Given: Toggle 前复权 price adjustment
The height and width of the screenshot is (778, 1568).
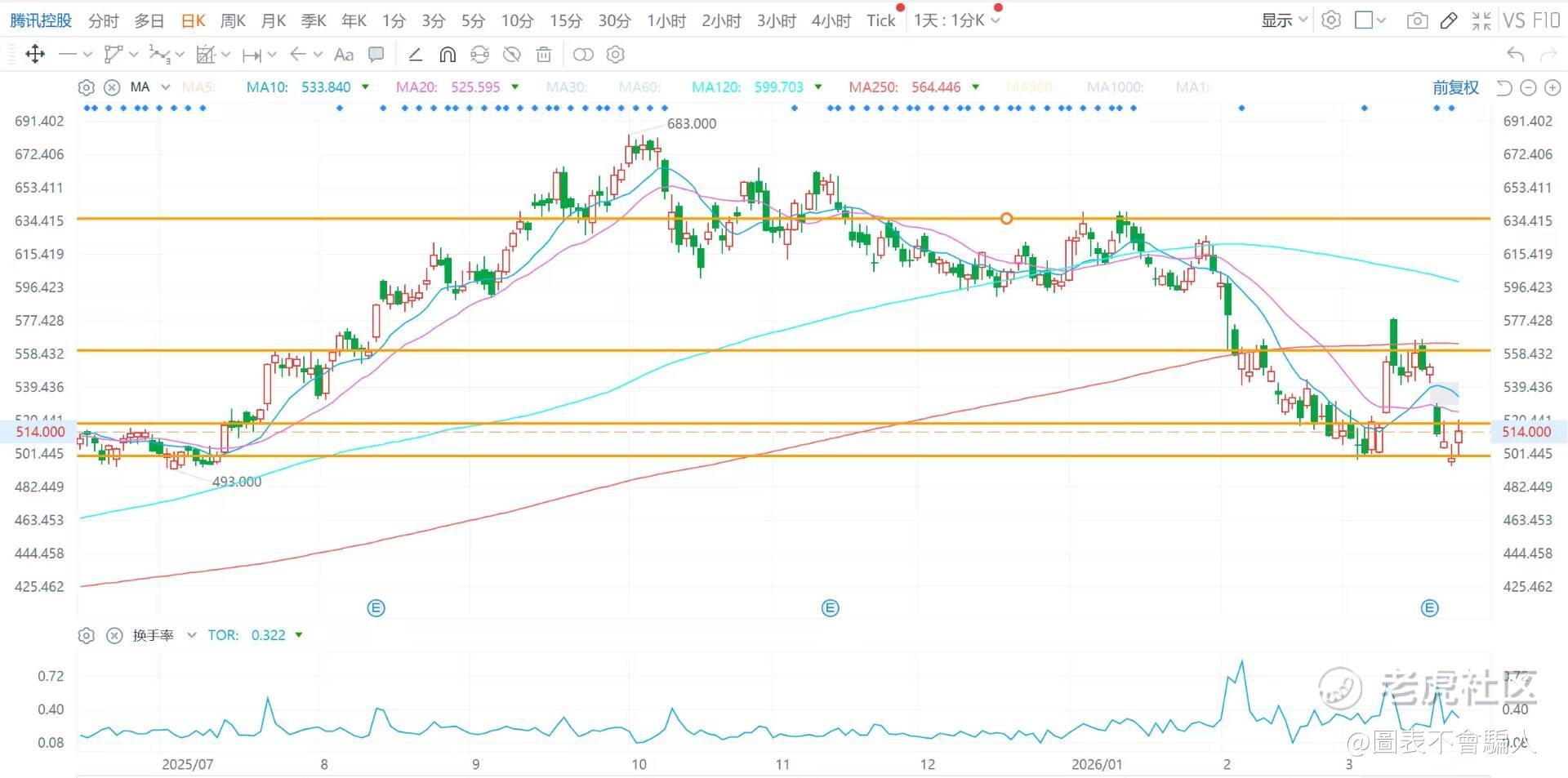Looking at the screenshot, I should 1455,87.
